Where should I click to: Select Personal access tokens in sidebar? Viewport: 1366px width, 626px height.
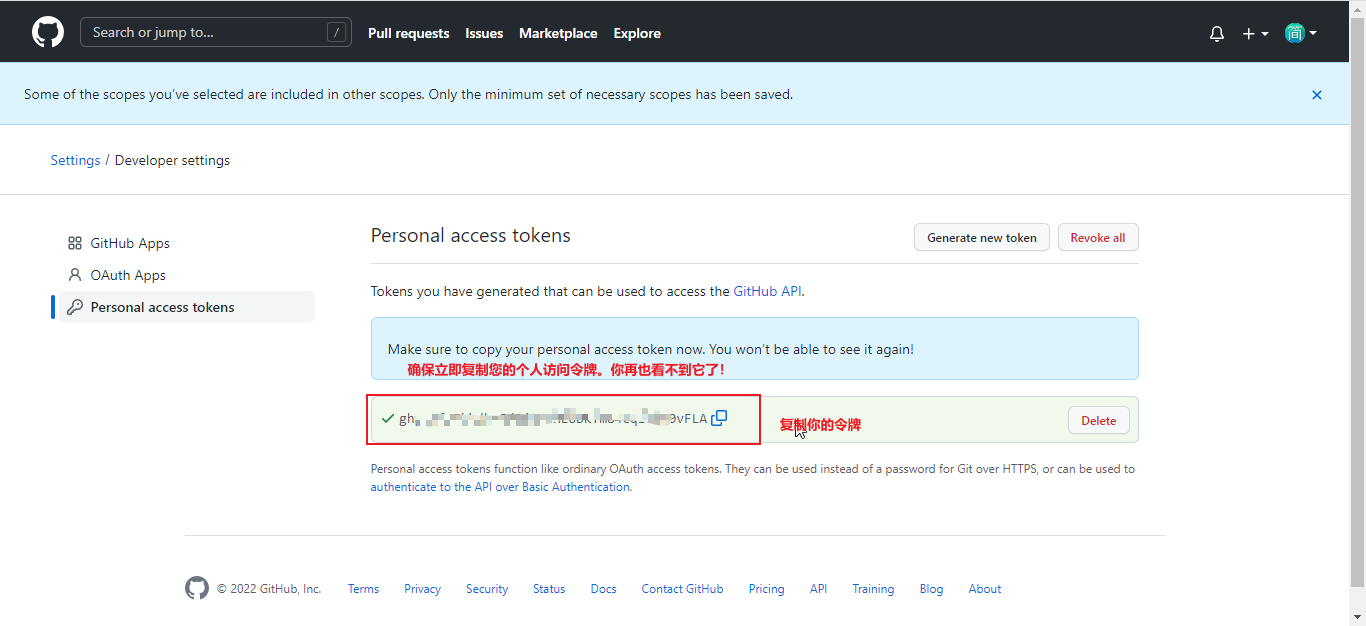pos(186,307)
